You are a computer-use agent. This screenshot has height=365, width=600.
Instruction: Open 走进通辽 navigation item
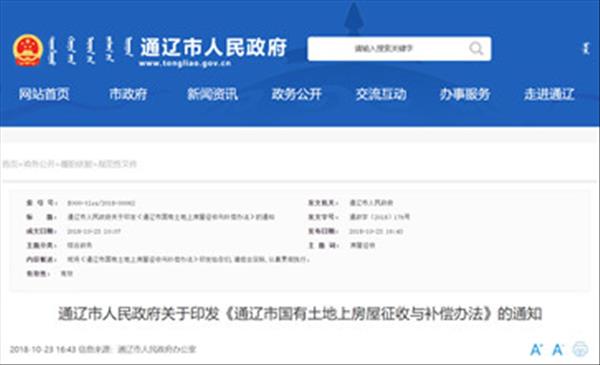pyautogui.click(x=549, y=94)
